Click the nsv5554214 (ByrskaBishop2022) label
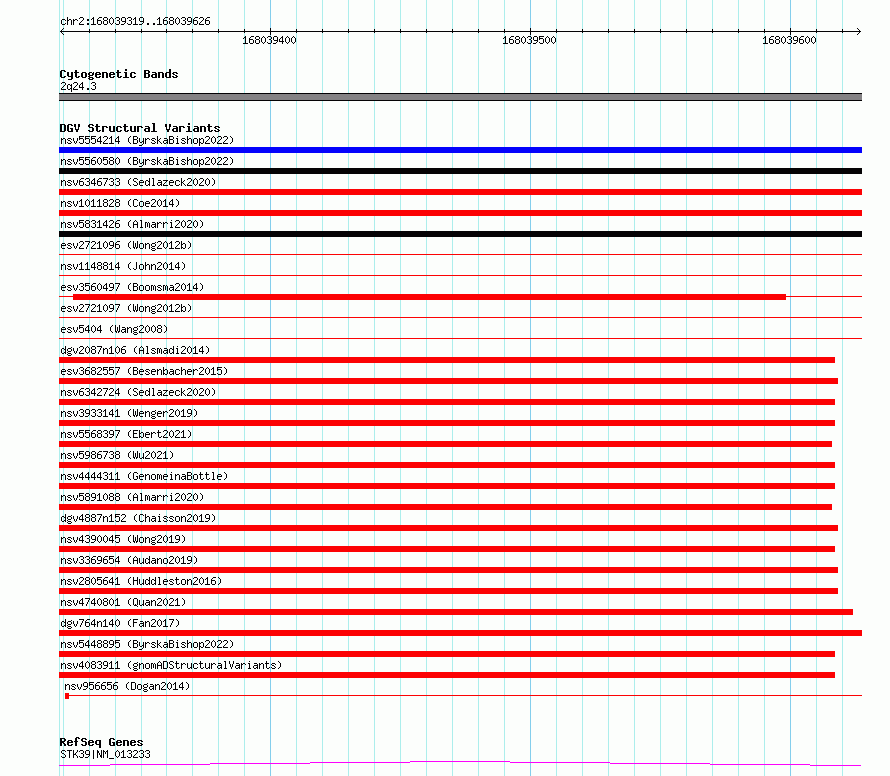 pyautogui.click(x=147, y=140)
